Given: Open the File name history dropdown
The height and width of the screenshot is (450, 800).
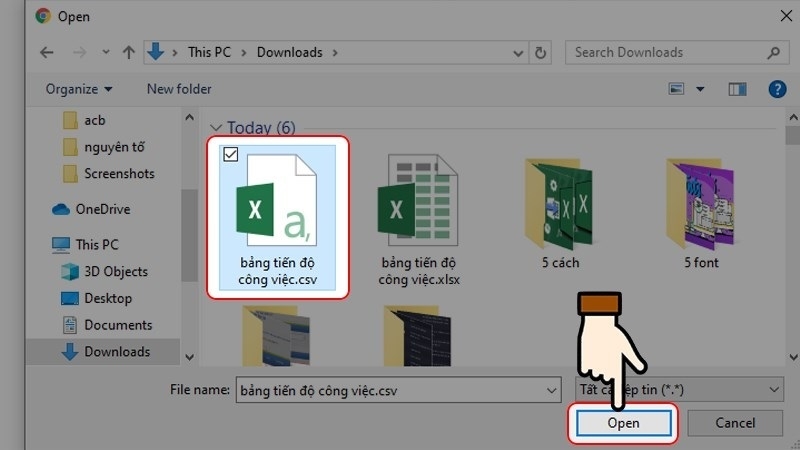Looking at the screenshot, I should point(551,390).
